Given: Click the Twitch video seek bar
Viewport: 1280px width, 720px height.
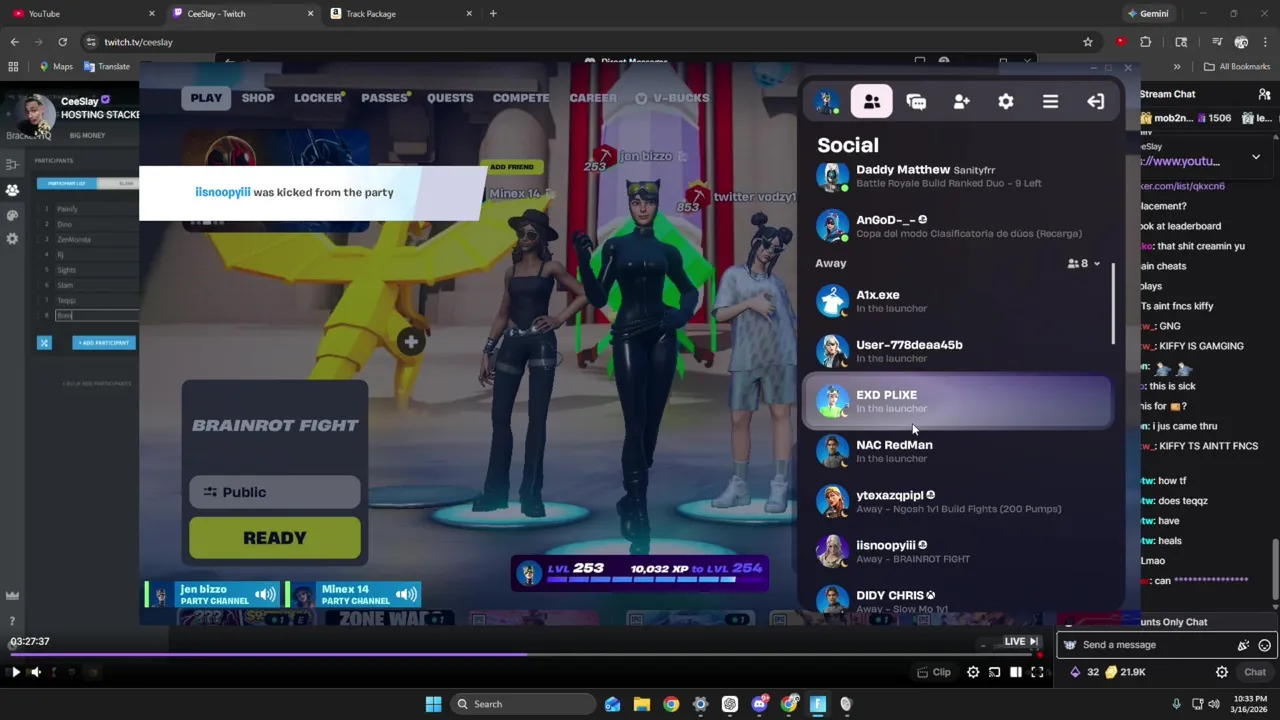Looking at the screenshot, I should click(520, 656).
